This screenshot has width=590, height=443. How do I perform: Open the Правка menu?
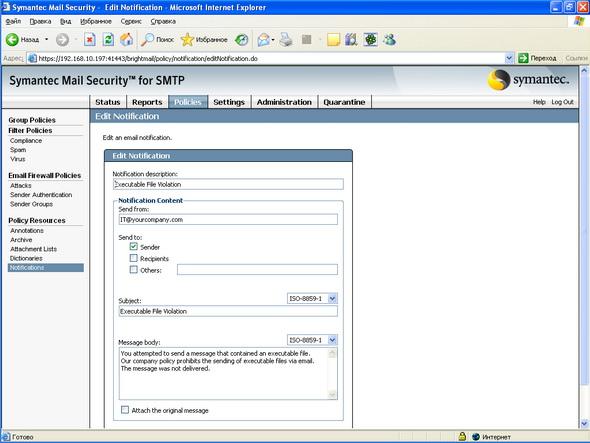tap(40, 21)
